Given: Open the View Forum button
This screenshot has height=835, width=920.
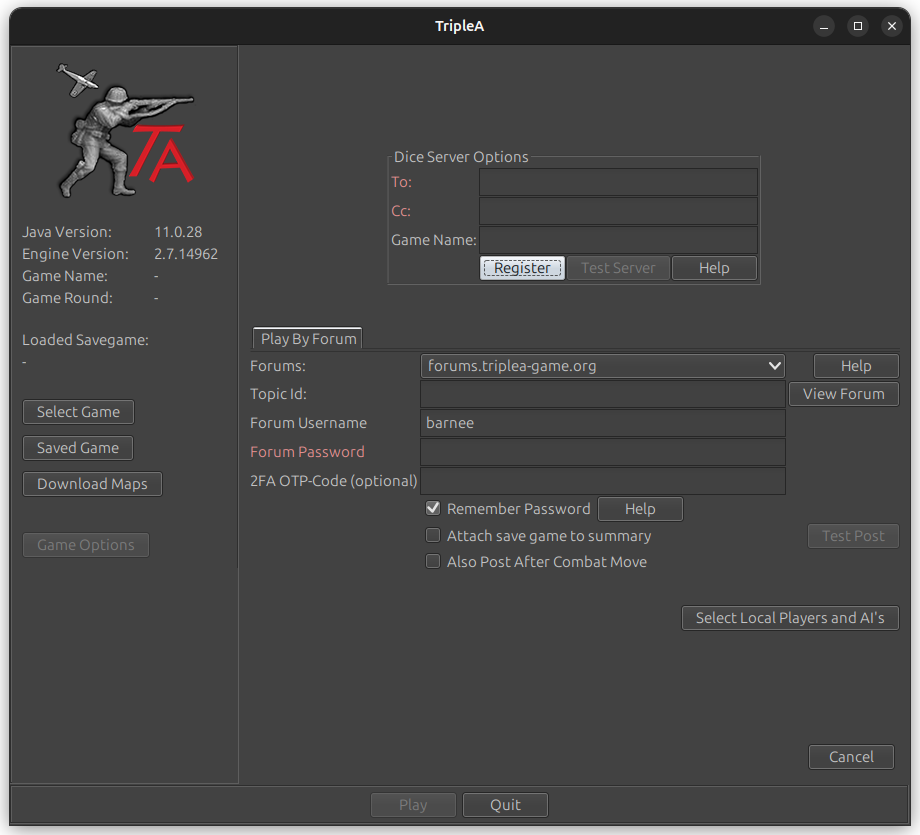Looking at the screenshot, I should tap(843, 394).
